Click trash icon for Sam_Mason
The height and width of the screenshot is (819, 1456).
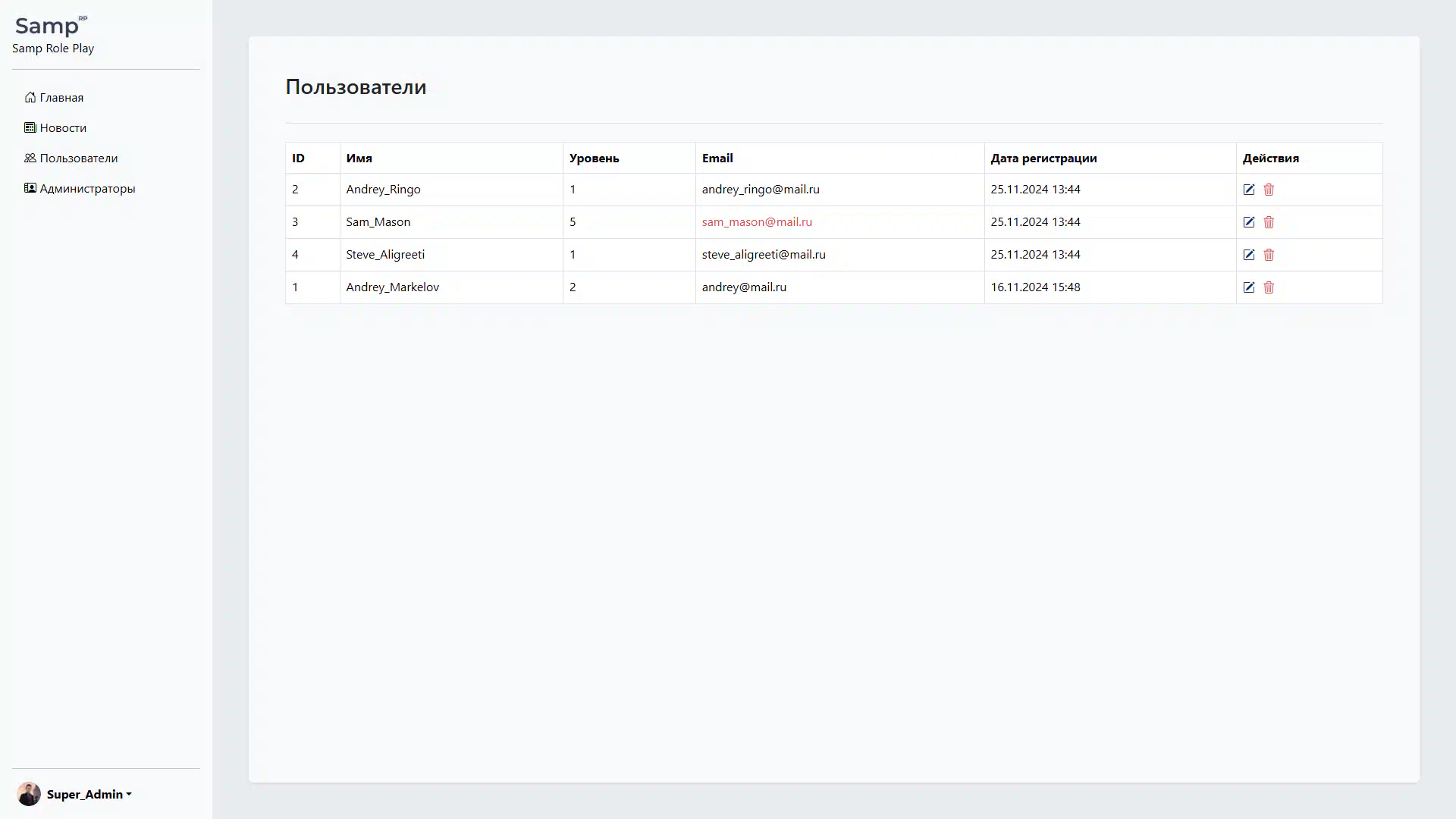(x=1269, y=222)
